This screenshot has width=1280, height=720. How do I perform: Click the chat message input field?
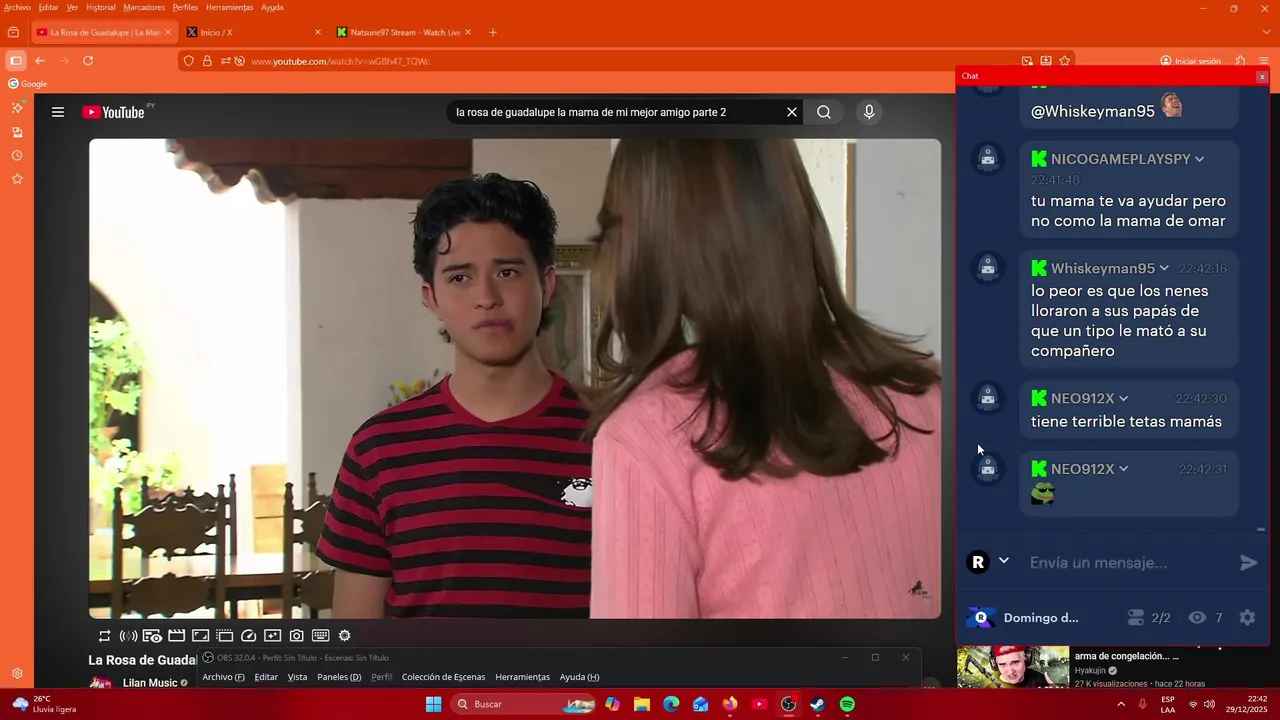pyautogui.click(x=1128, y=562)
